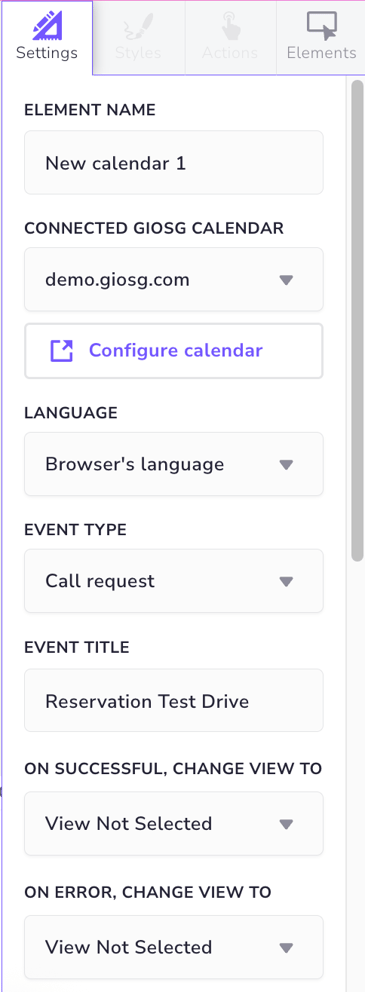Click the external link icon beside Configure calendar
365x992 pixels.
62,350
